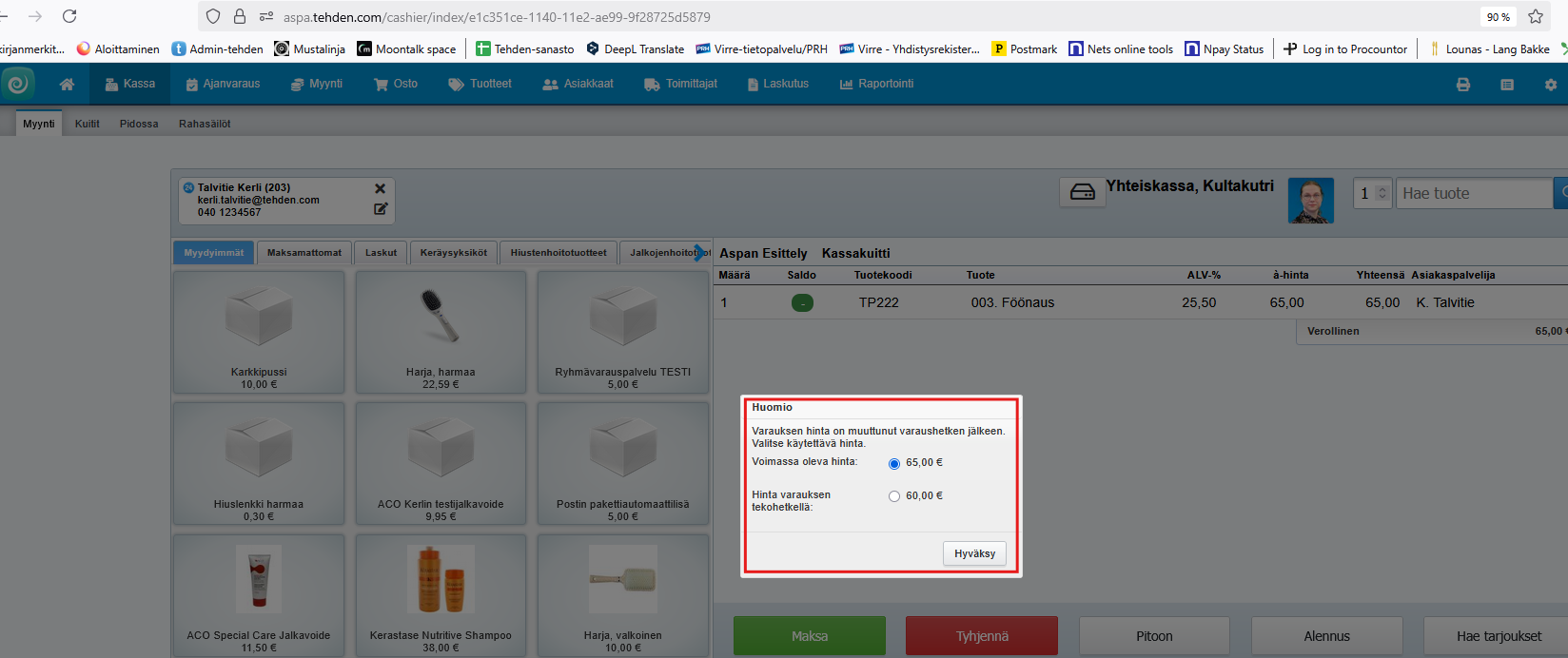Click the Aspa spiral logo
Viewport: 1568px width, 658px height.
click(17, 85)
